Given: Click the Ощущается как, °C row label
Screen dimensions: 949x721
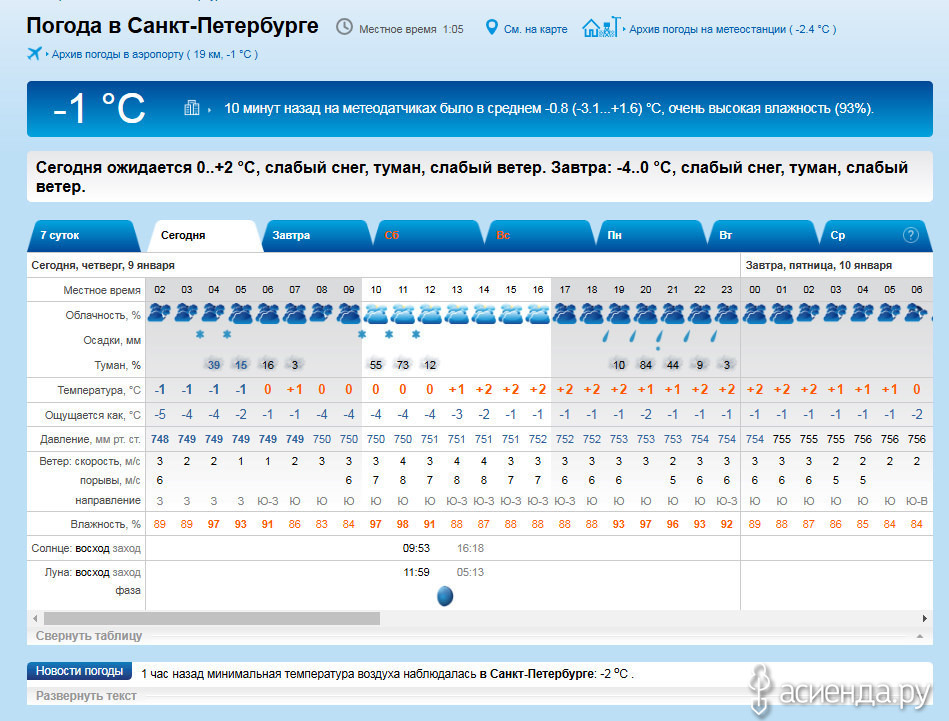Looking at the screenshot, I should [93, 415].
